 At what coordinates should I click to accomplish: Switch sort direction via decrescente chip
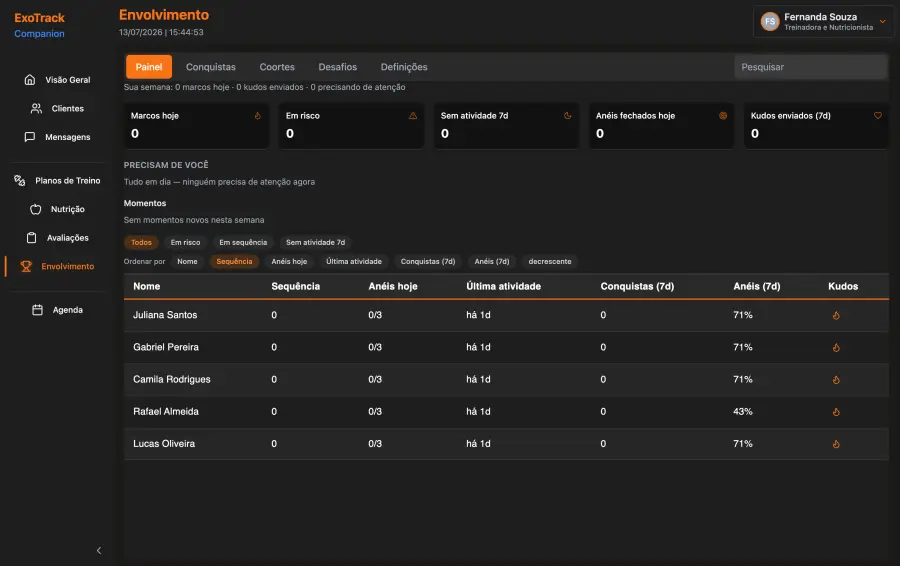(550, 261)
